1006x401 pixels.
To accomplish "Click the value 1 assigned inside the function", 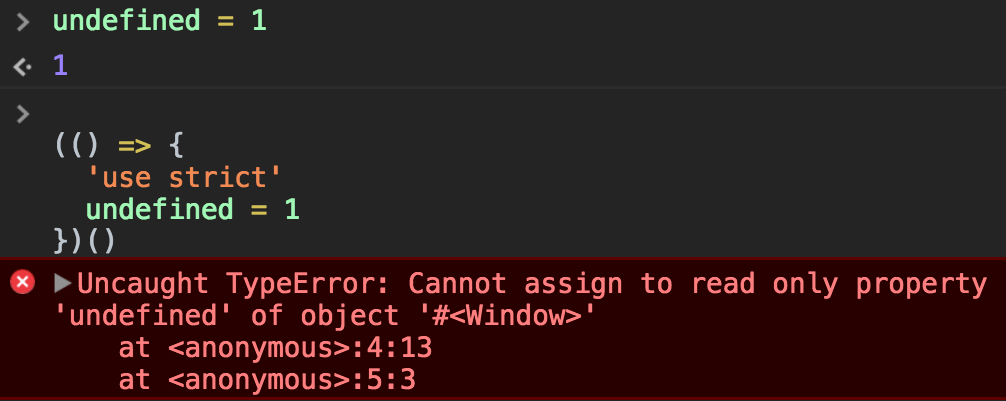I will click(291, 210).
